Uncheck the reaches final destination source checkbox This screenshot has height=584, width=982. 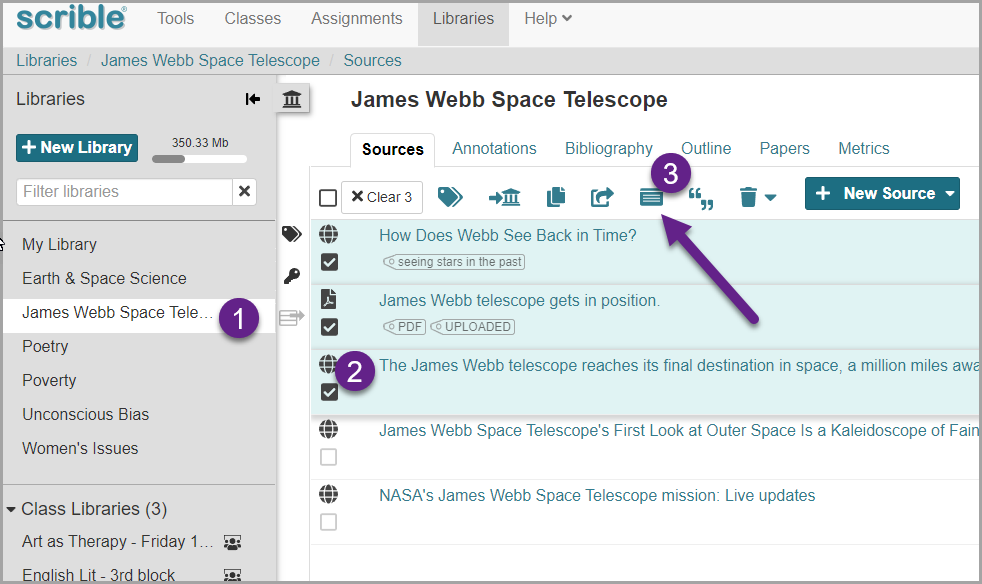pos(329,392)
